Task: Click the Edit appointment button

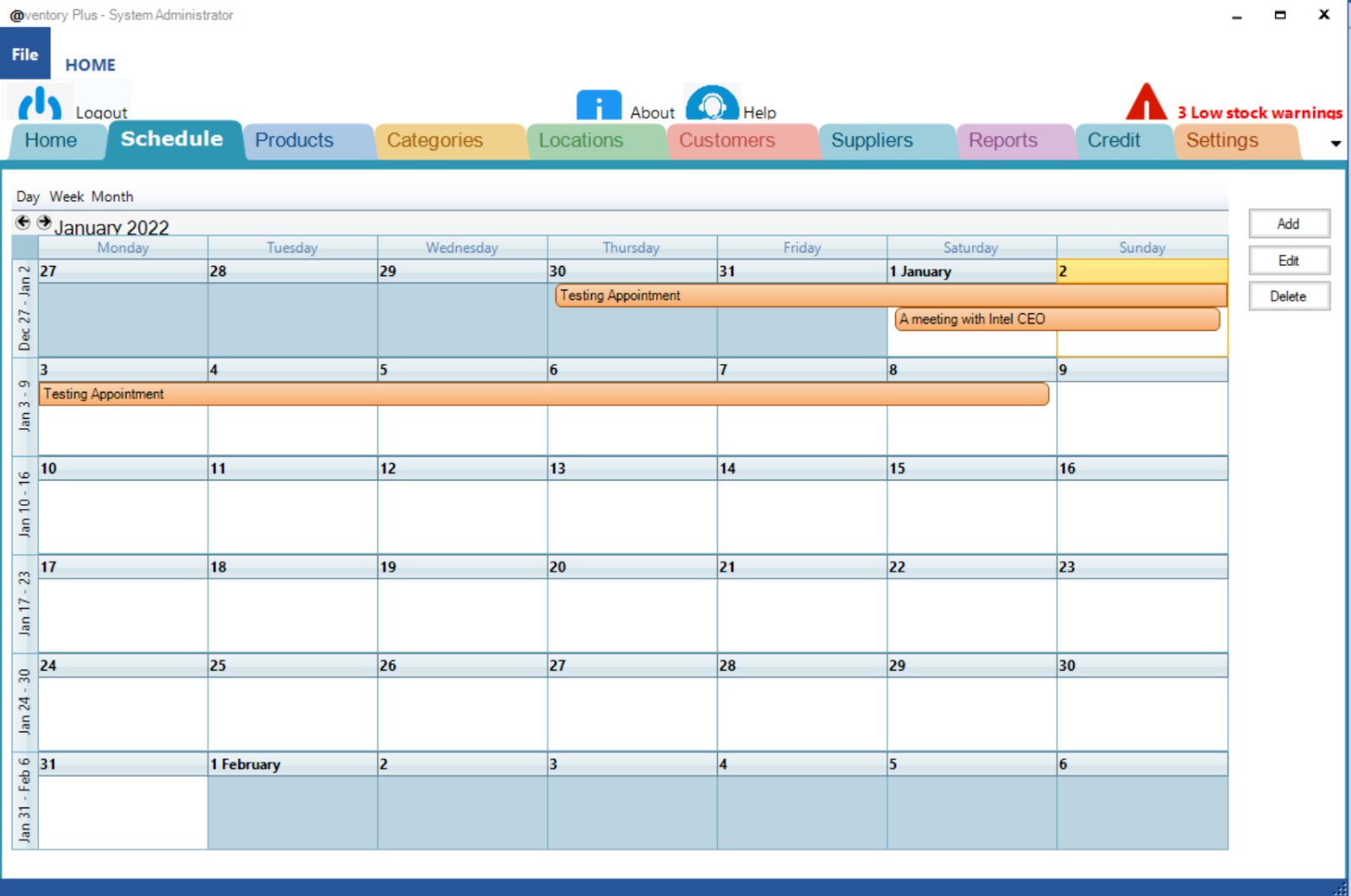Action: coord(1289,261)
